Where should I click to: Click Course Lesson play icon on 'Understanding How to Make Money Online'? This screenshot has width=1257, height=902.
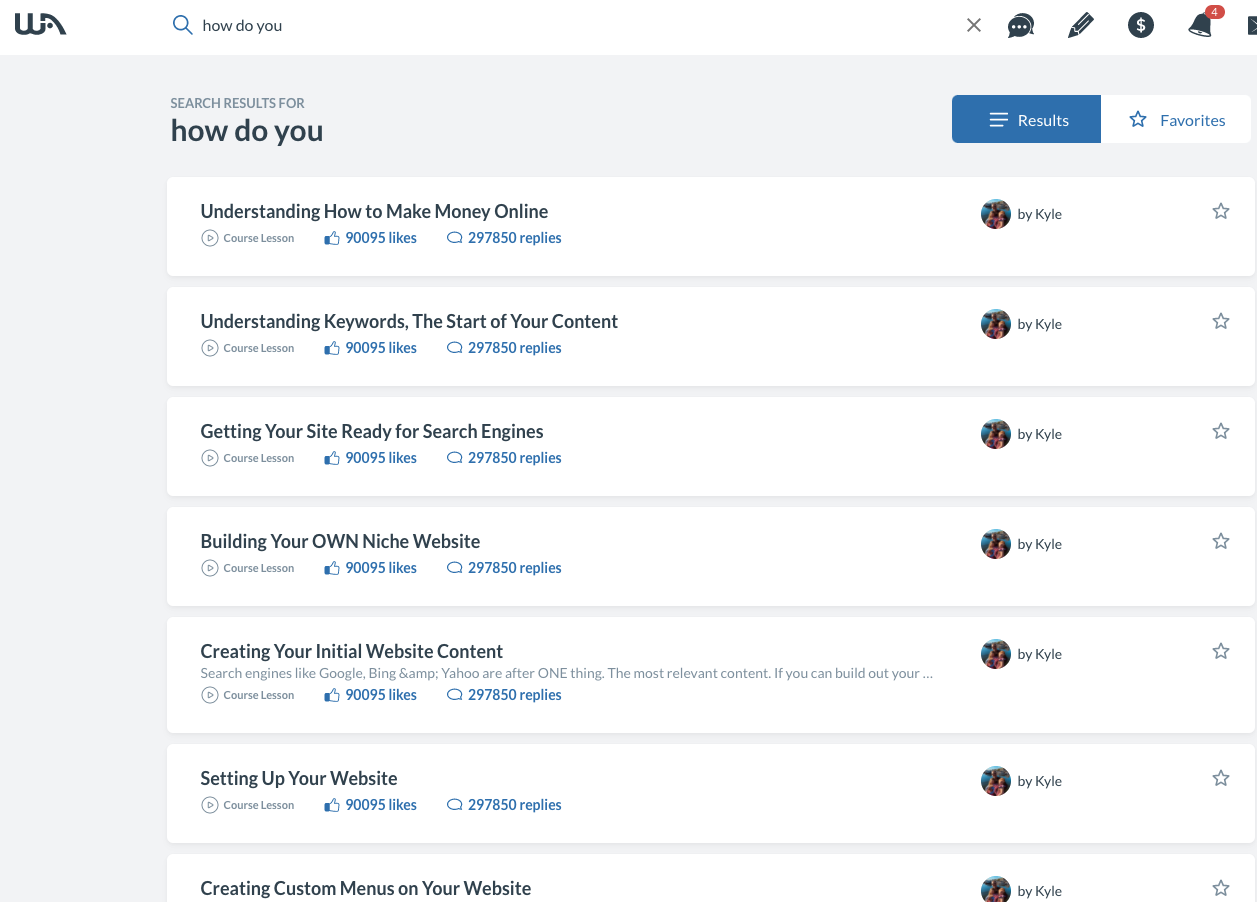coord(209,238)
